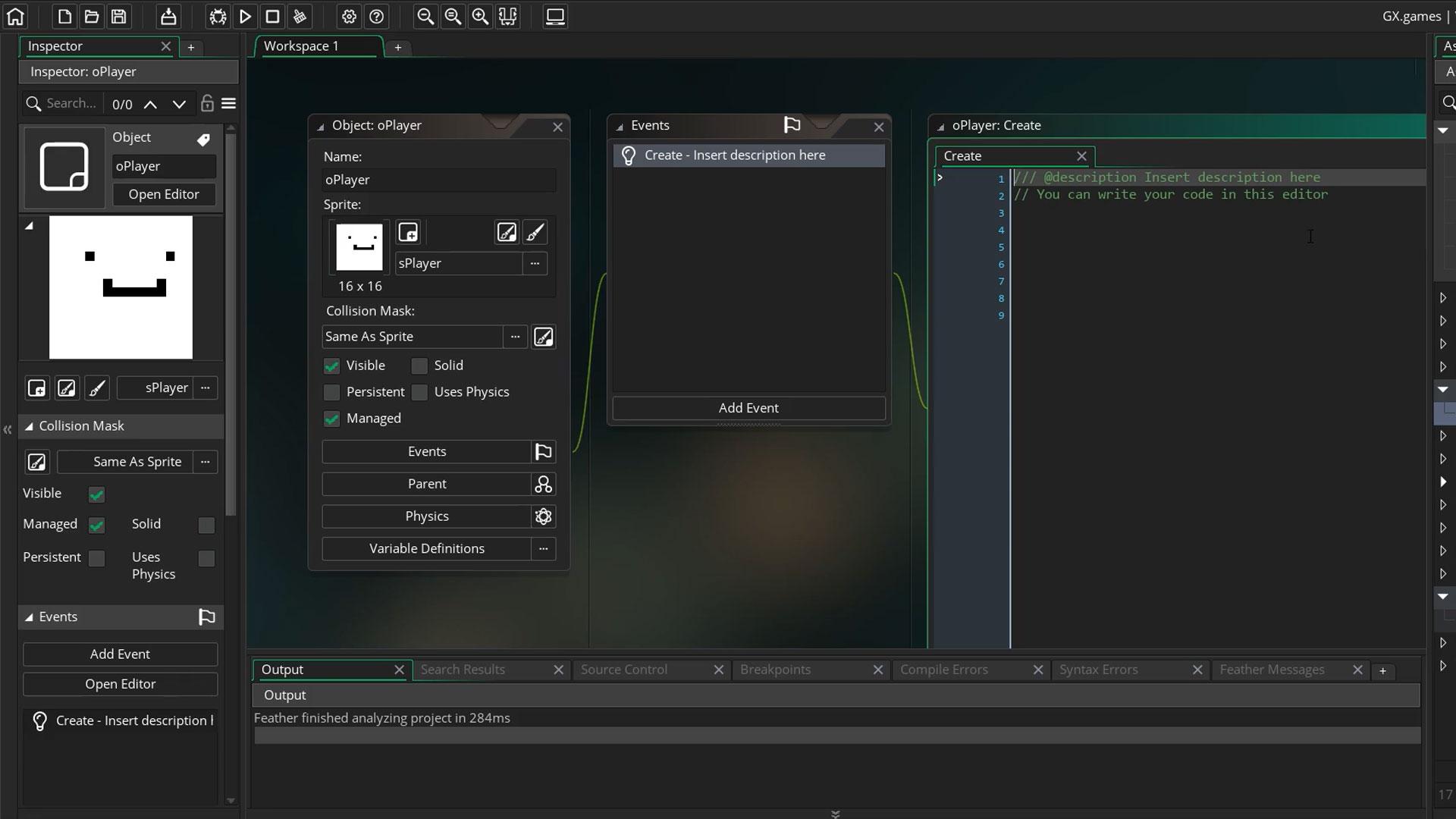Run the game with the Play icon
Image resolution: width=1456 pixels, height=819 pixels.
[245, 16]
